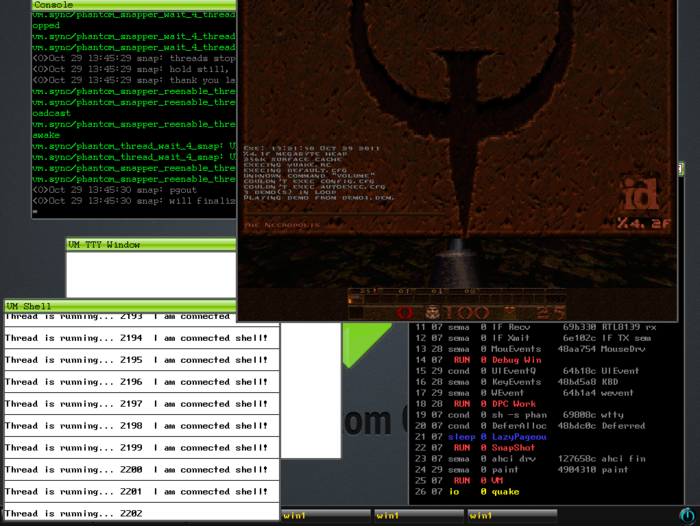Select the rightmost win1 taskbar button
The image size is (700, 526).
point(512,516)
